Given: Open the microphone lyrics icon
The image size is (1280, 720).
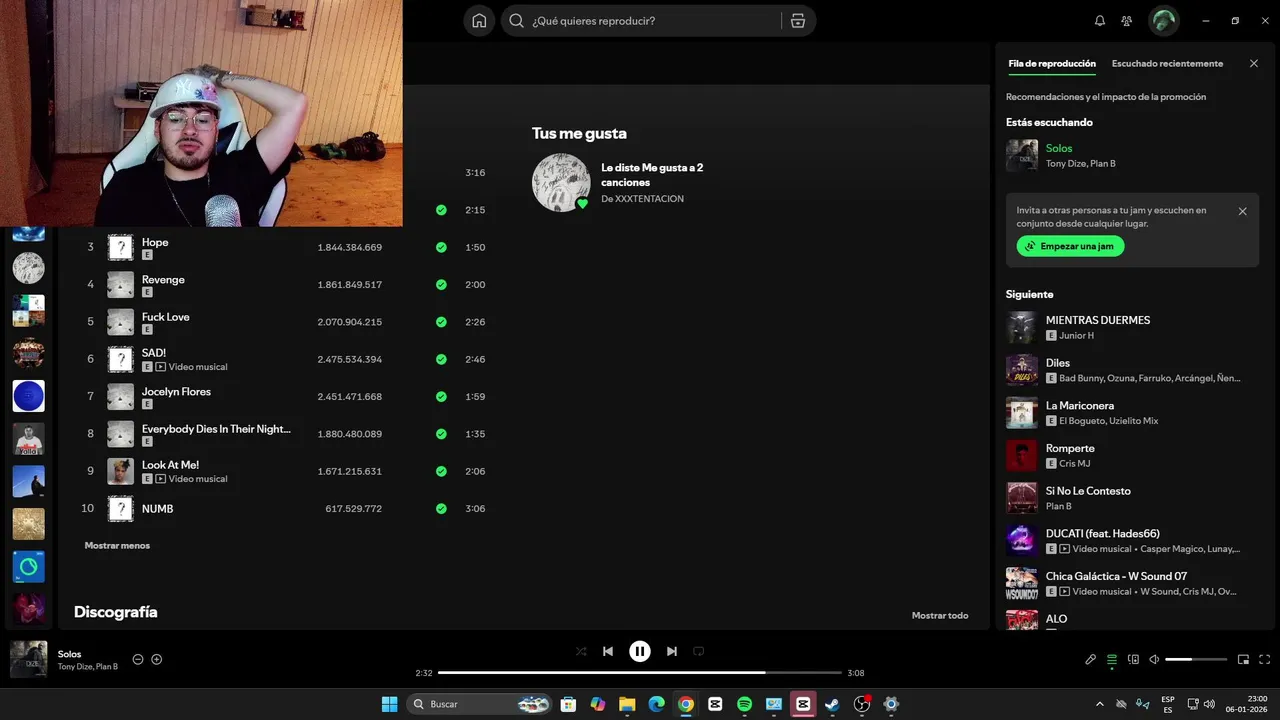Looking at the screenshot, I should point(1091,660).
